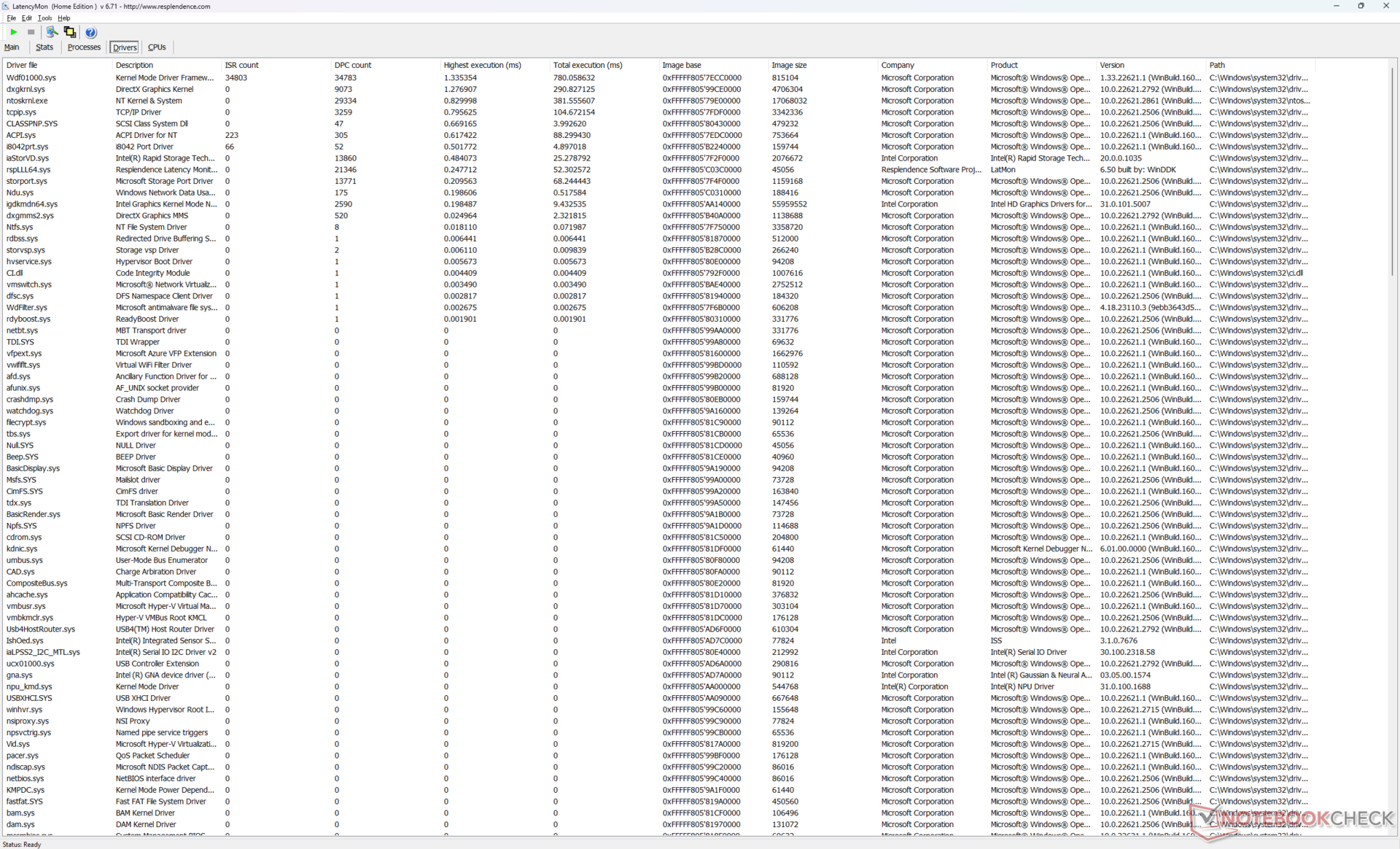Viewport: 1400px width, 849px height.
Task: Click the gray stop monitor button
Action: tap(31, 32)
